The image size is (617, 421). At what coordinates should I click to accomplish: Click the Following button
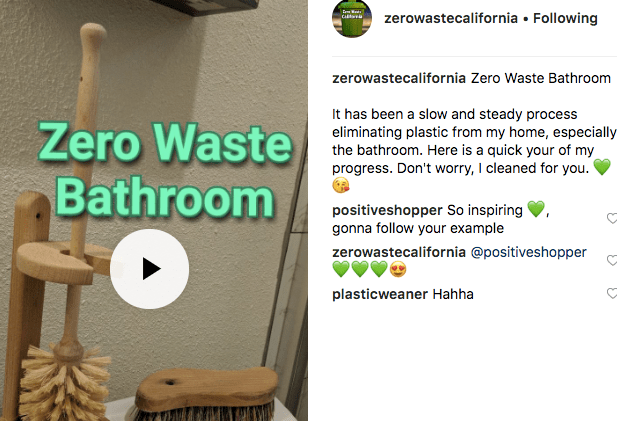click(565, 18)
